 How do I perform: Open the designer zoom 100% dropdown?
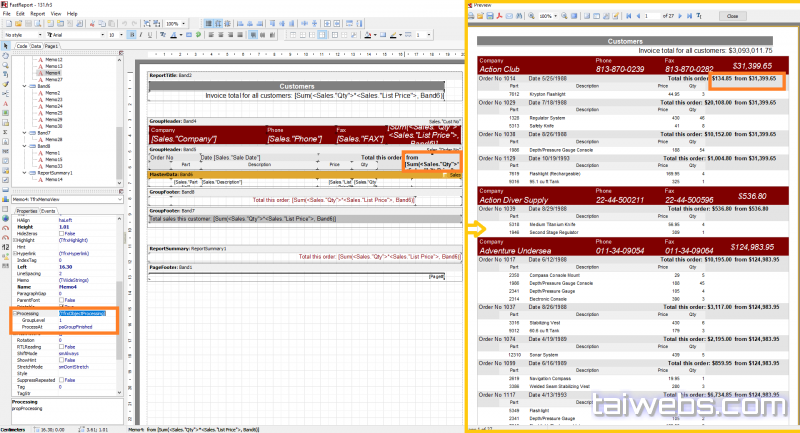pyautogui.click(x=181, y=23)
